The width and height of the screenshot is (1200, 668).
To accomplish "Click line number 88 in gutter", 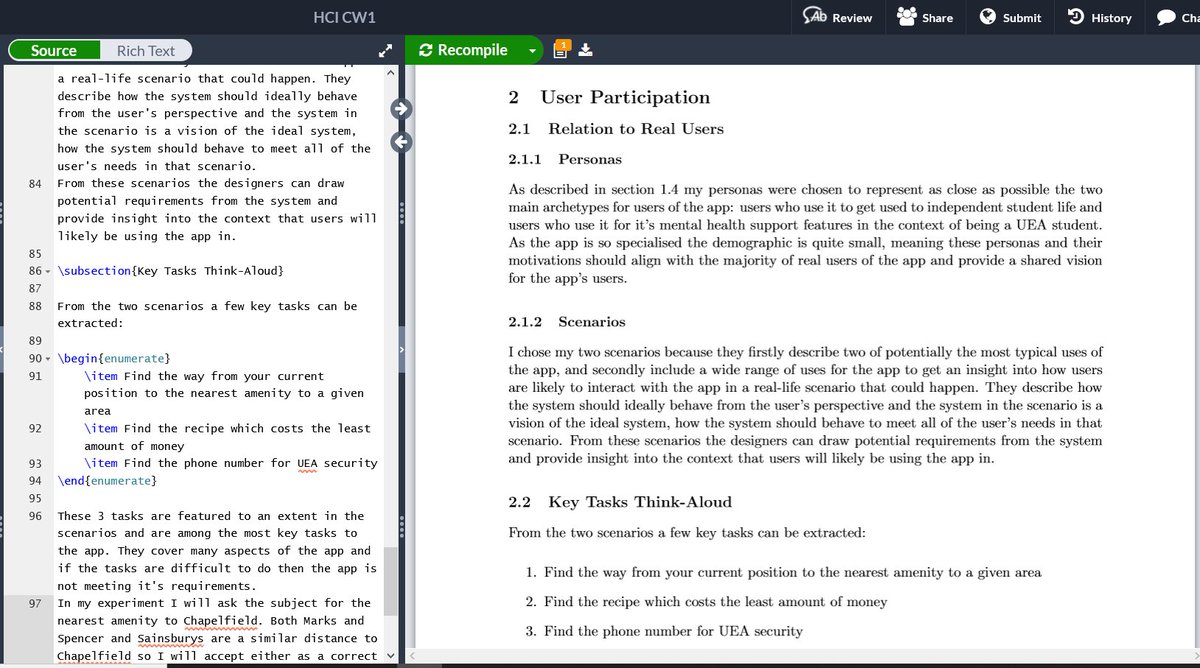I will click(x=34, y=306).
